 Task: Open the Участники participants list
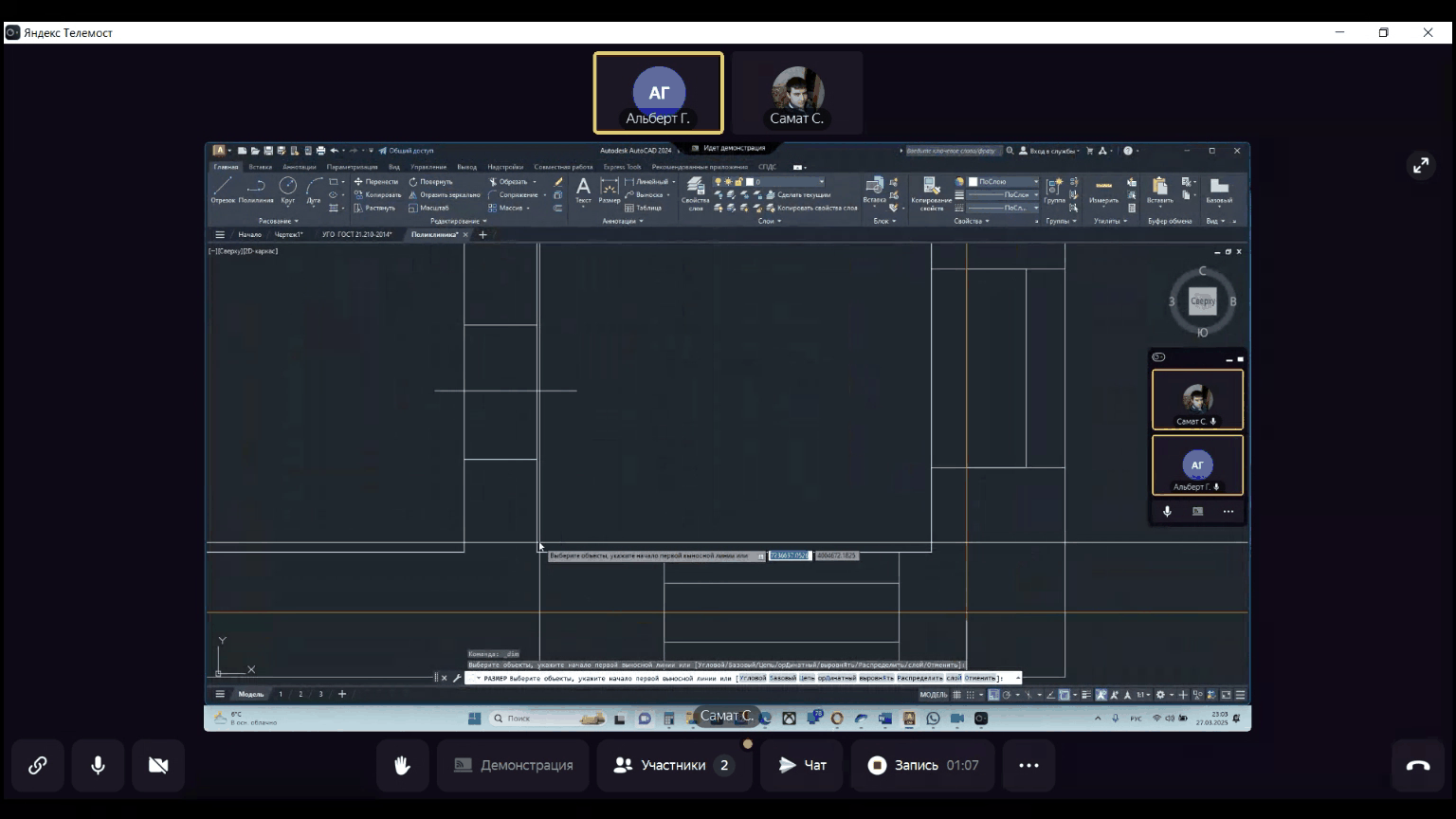tap(674, 765)
